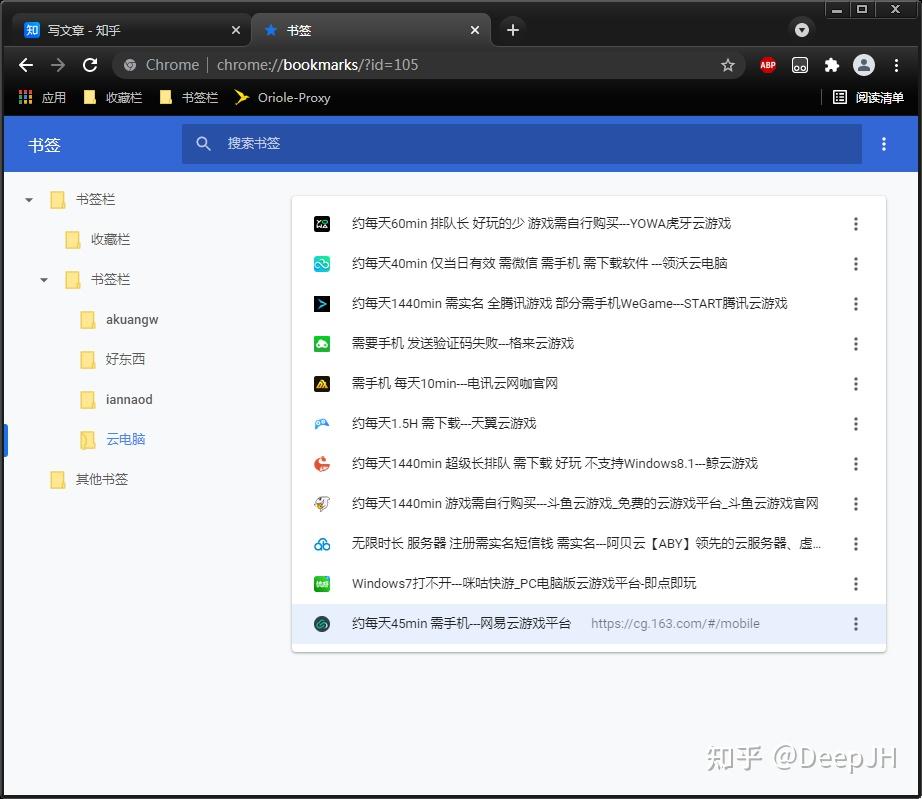Click the browser forward arrow

(58, 65)
